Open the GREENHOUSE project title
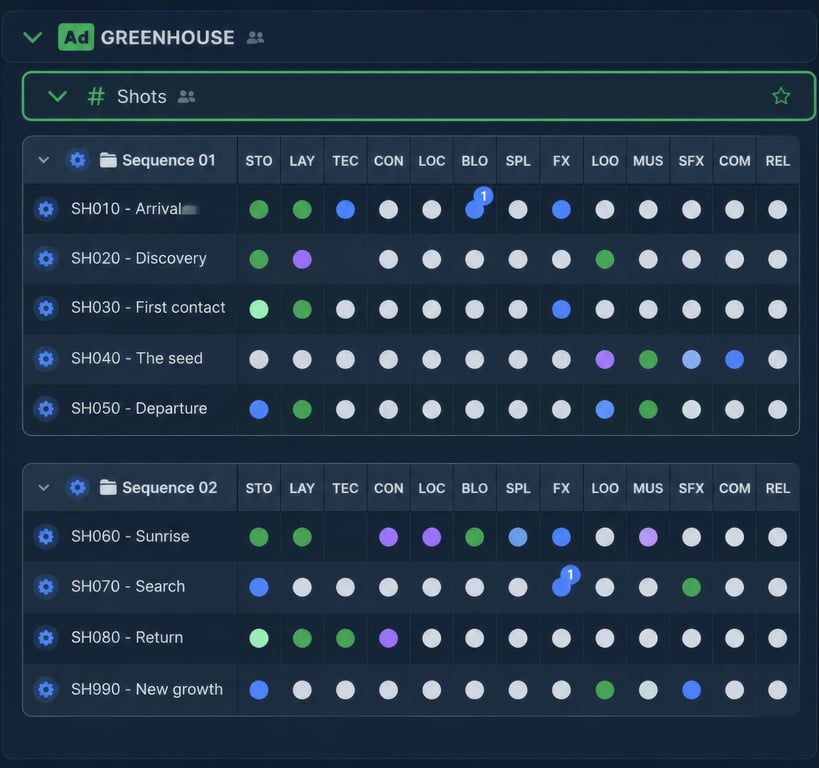The width and height of the screenshot is (819, 768). pos(167,38)
